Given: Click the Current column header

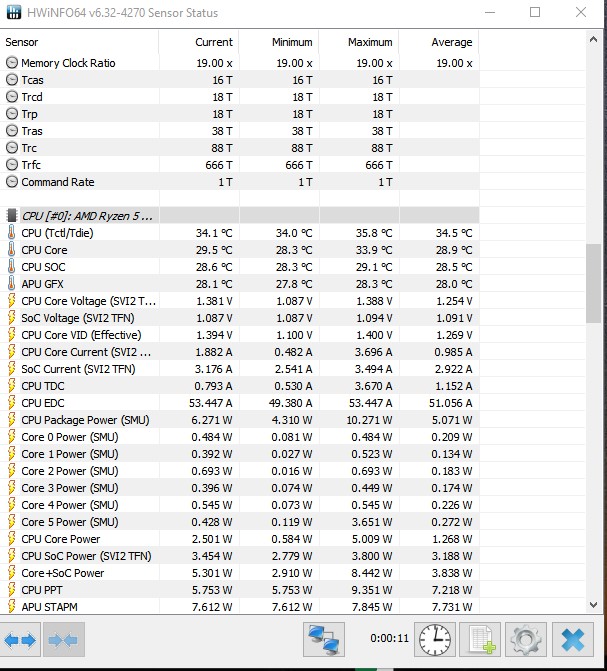Looking at the screenshot, I should (x=199, y=42).
